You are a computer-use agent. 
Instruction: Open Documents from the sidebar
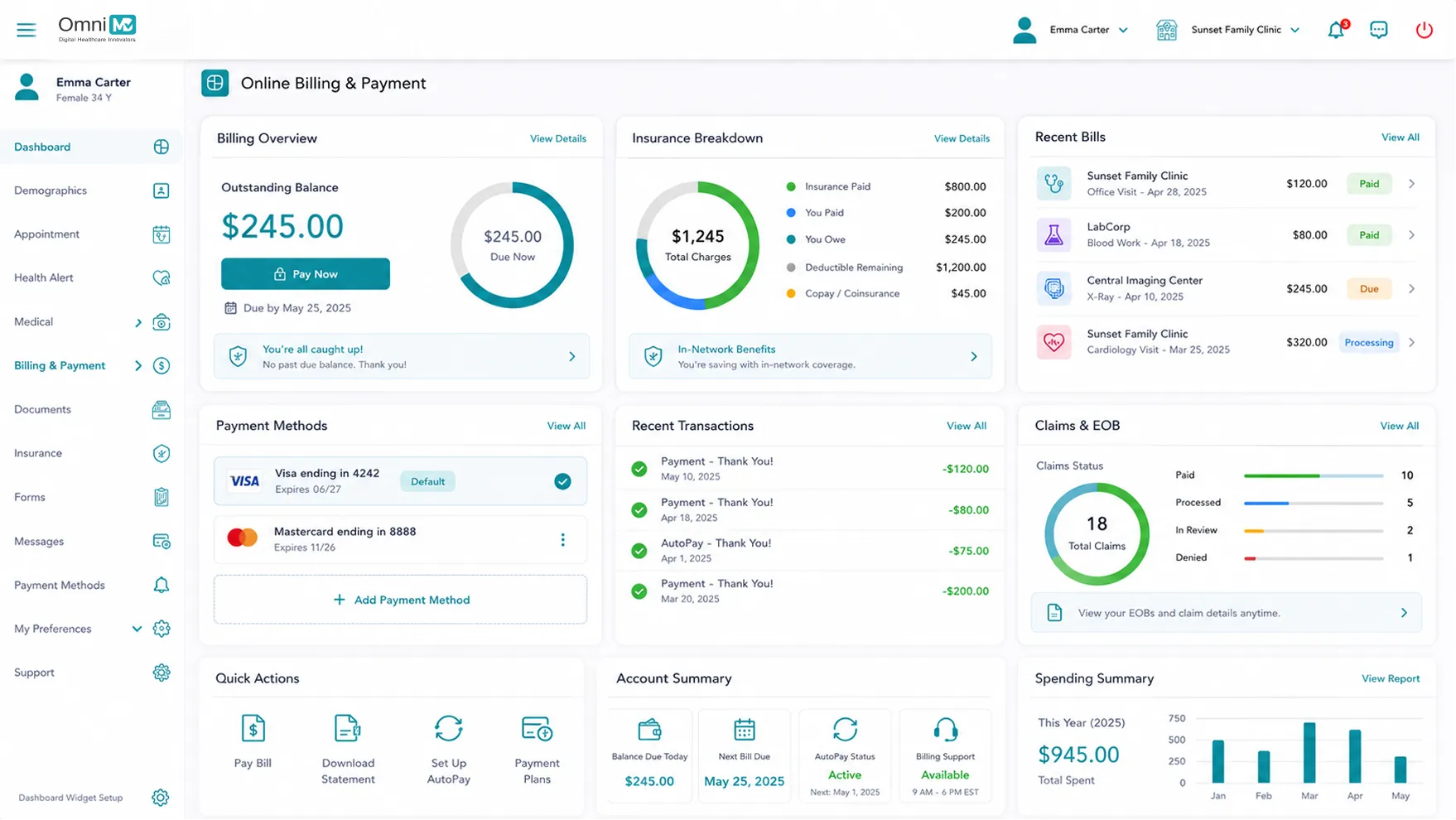91,410
